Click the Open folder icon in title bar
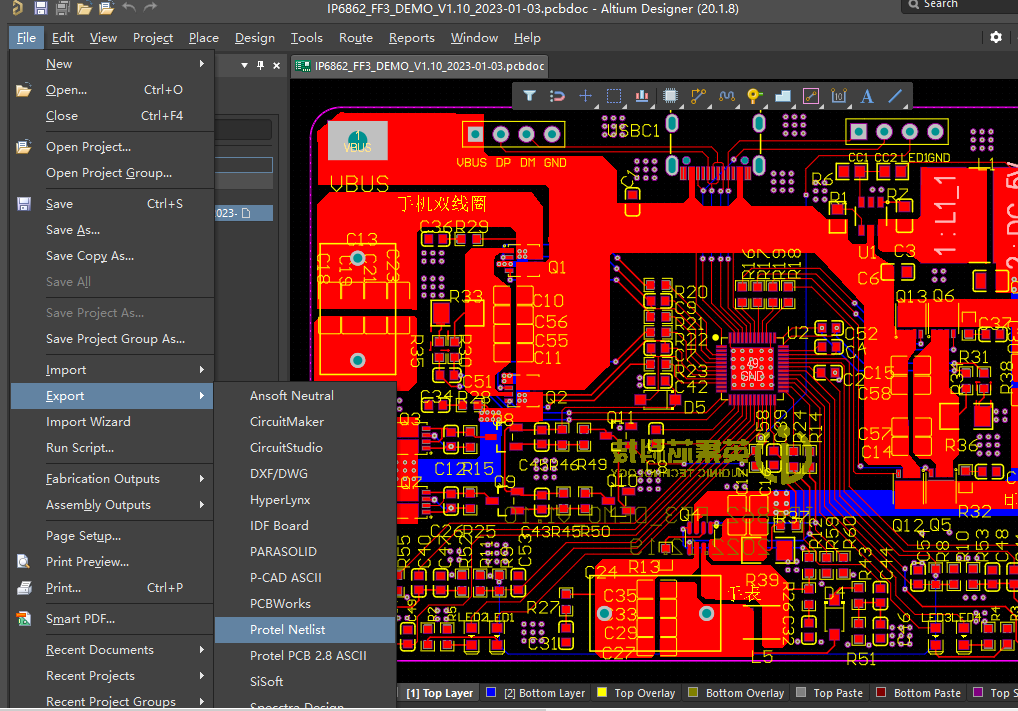The height and width of the screenshot is (711, 1018). coord(84,8)
